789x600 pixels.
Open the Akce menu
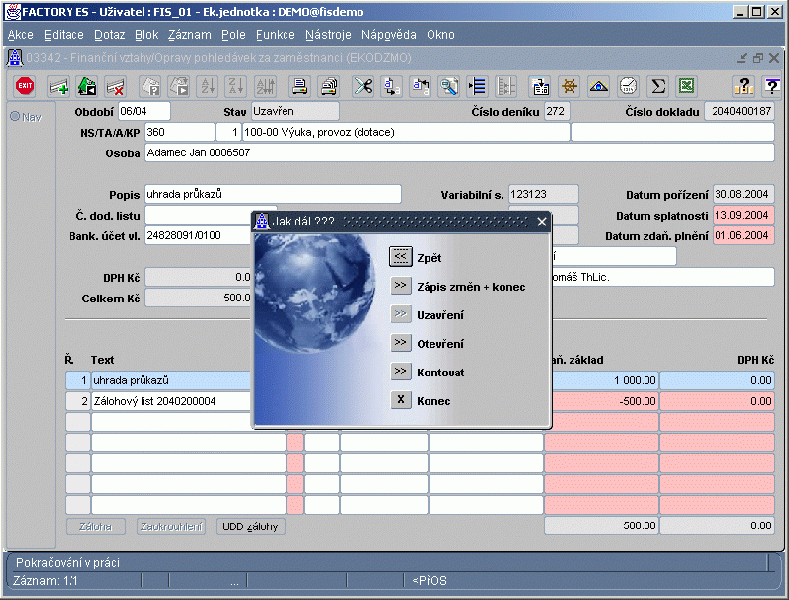pos(21,35)
